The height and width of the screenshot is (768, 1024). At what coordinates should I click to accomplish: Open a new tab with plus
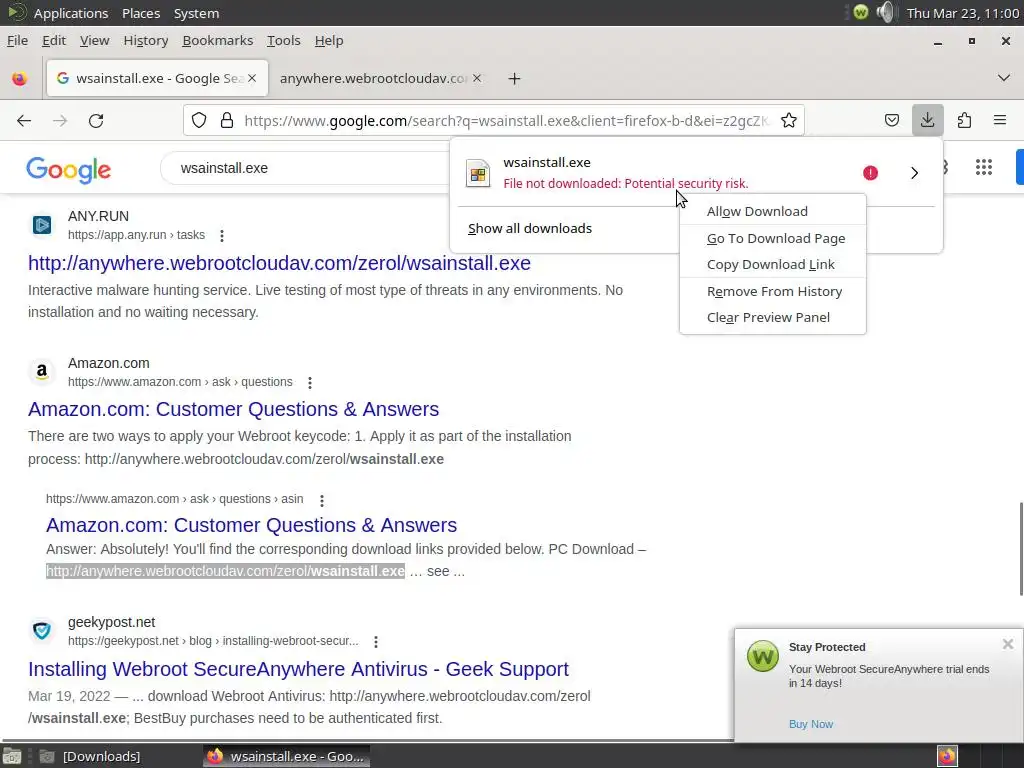[x=515, y=79]
